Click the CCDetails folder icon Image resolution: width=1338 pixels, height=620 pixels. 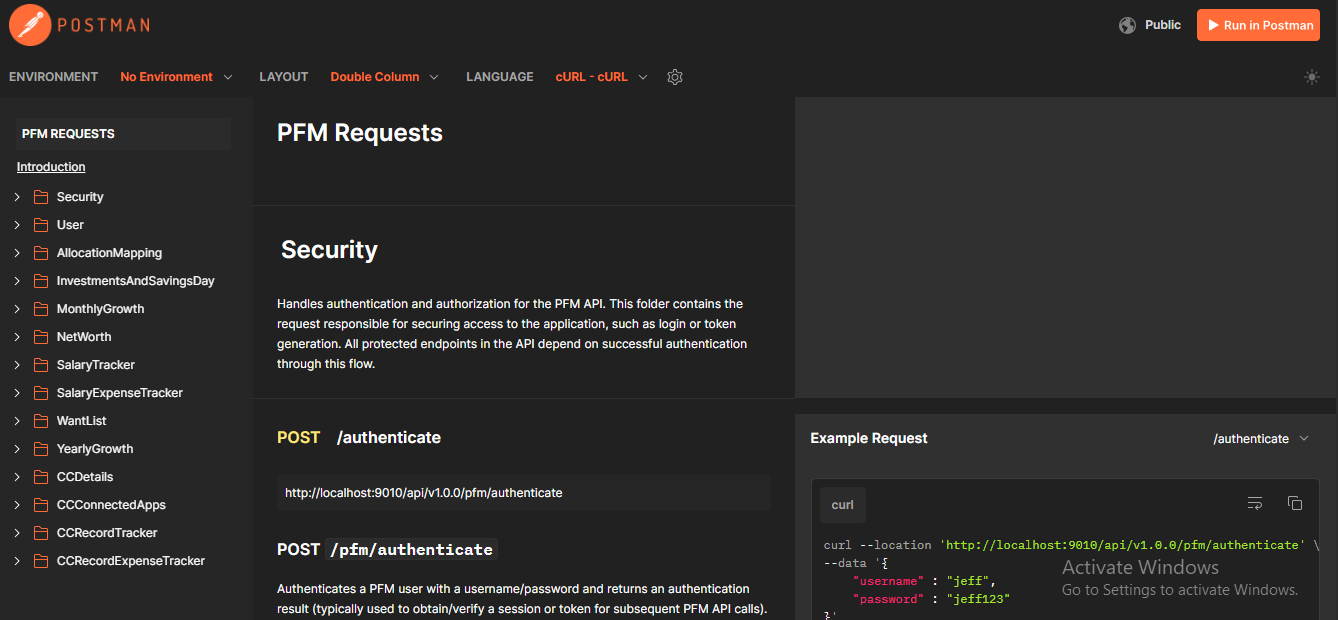[x=41, y=477]
